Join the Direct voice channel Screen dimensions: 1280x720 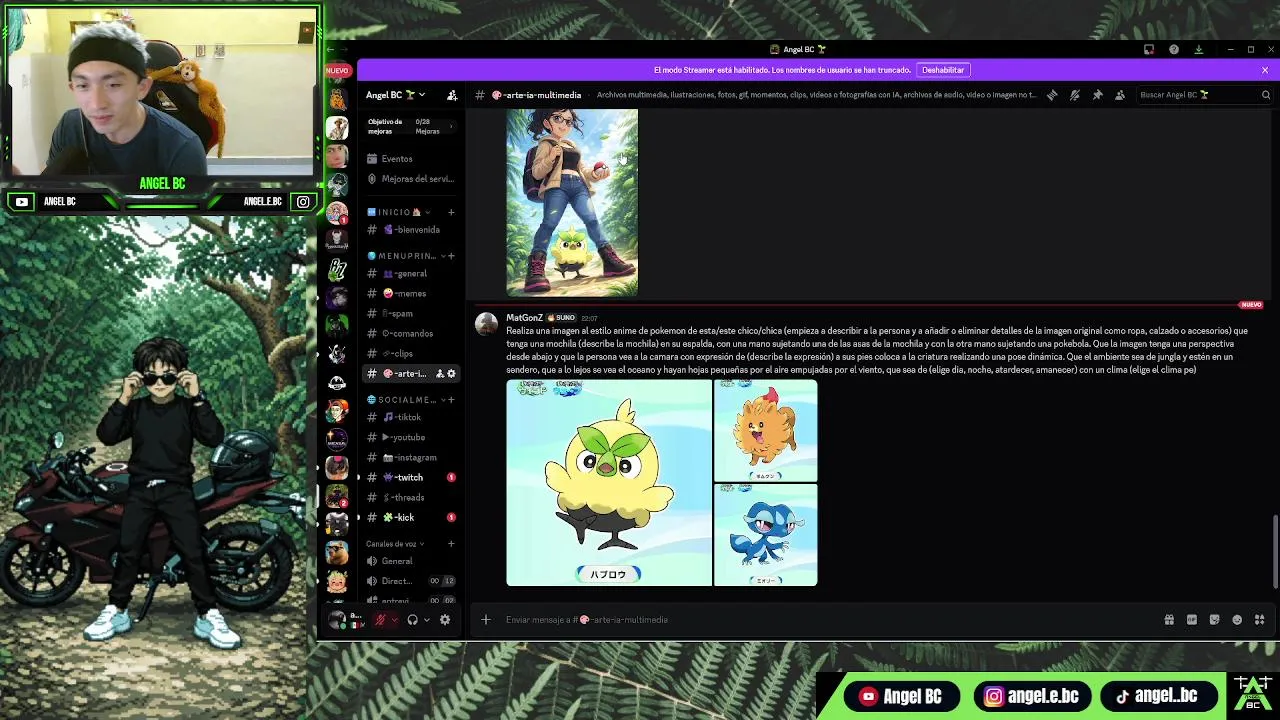[410, 581]
